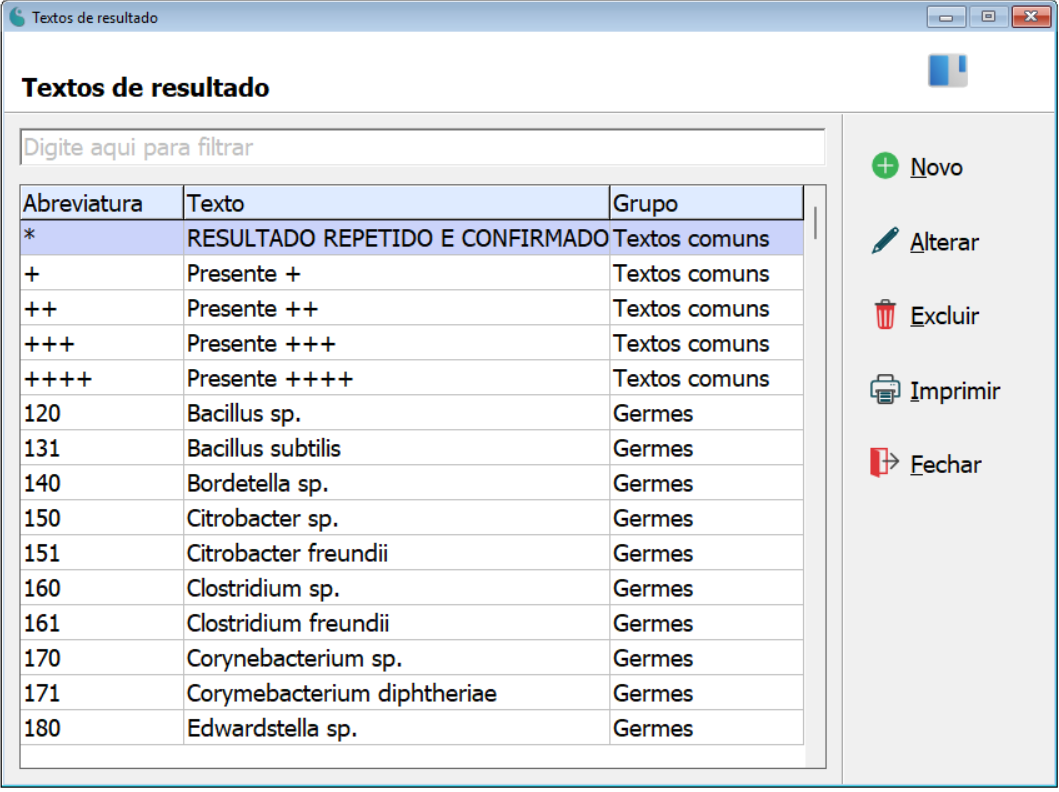Sort by Texto column header

(x=396, y=203)
